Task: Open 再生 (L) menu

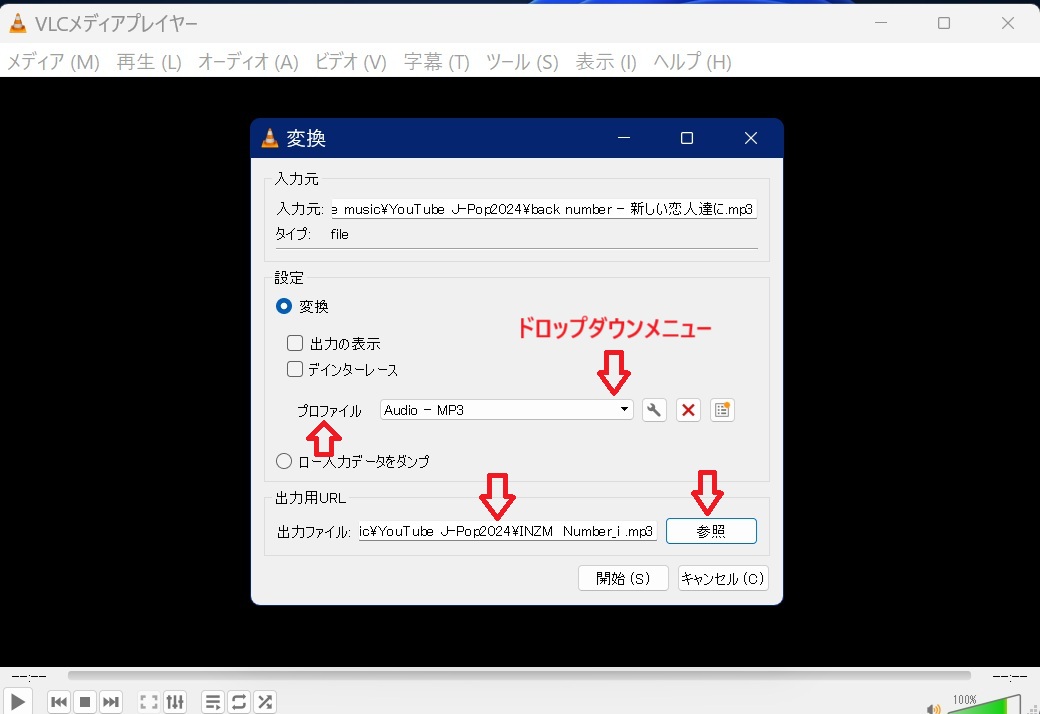Action: [149, 62]
